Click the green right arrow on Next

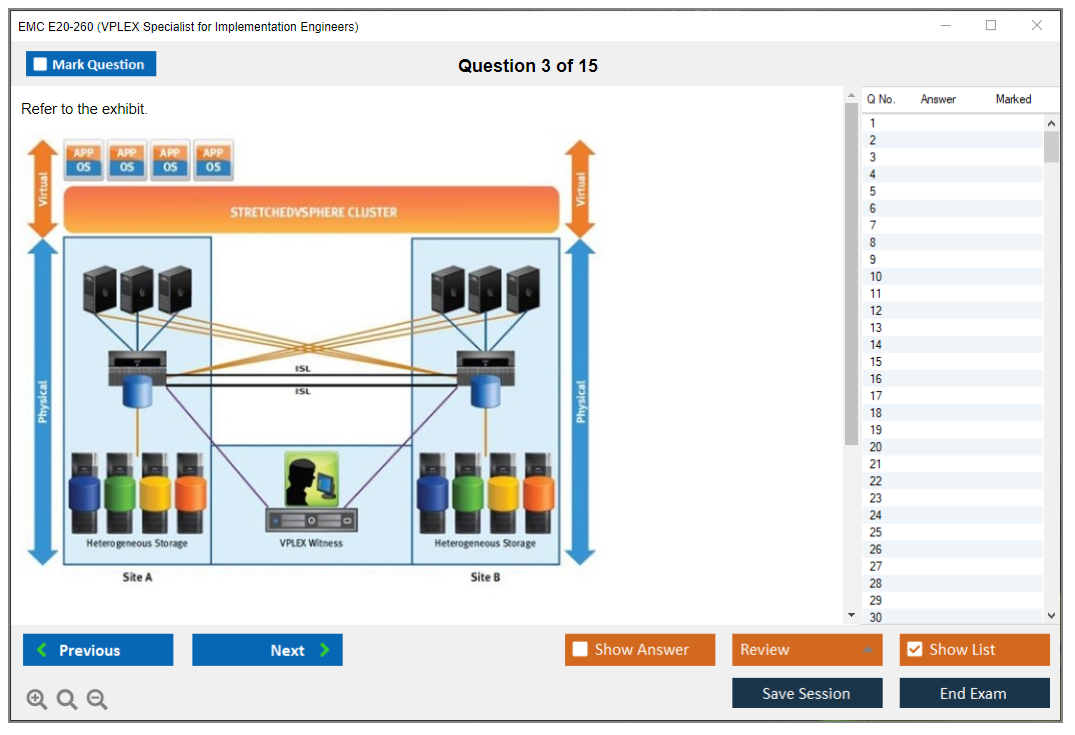click(x=325, y=650)
